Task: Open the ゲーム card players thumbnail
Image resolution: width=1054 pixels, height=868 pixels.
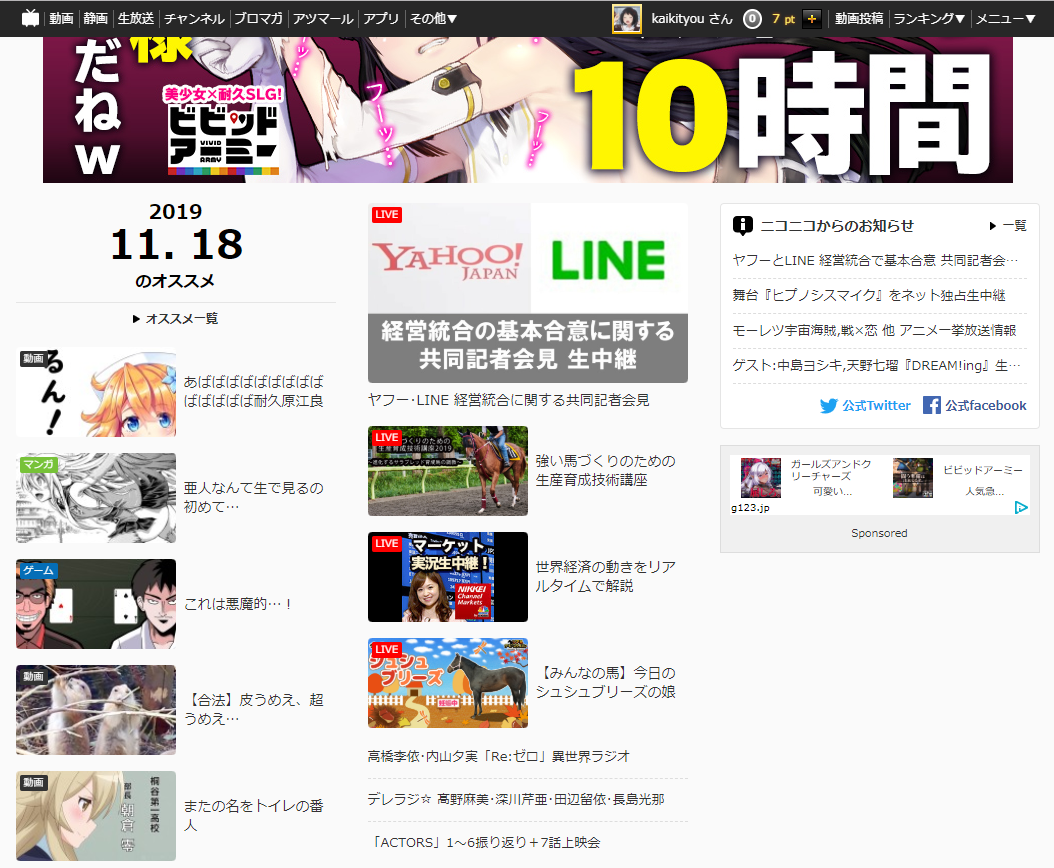Action: pyautogui.click(x=96, y=604)
